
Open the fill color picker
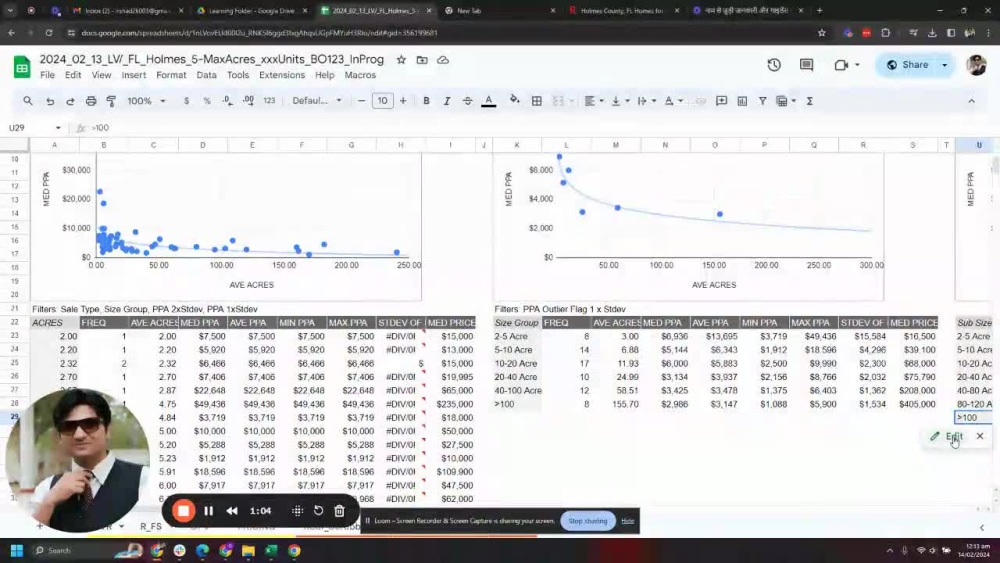click(x=515, y=101)
